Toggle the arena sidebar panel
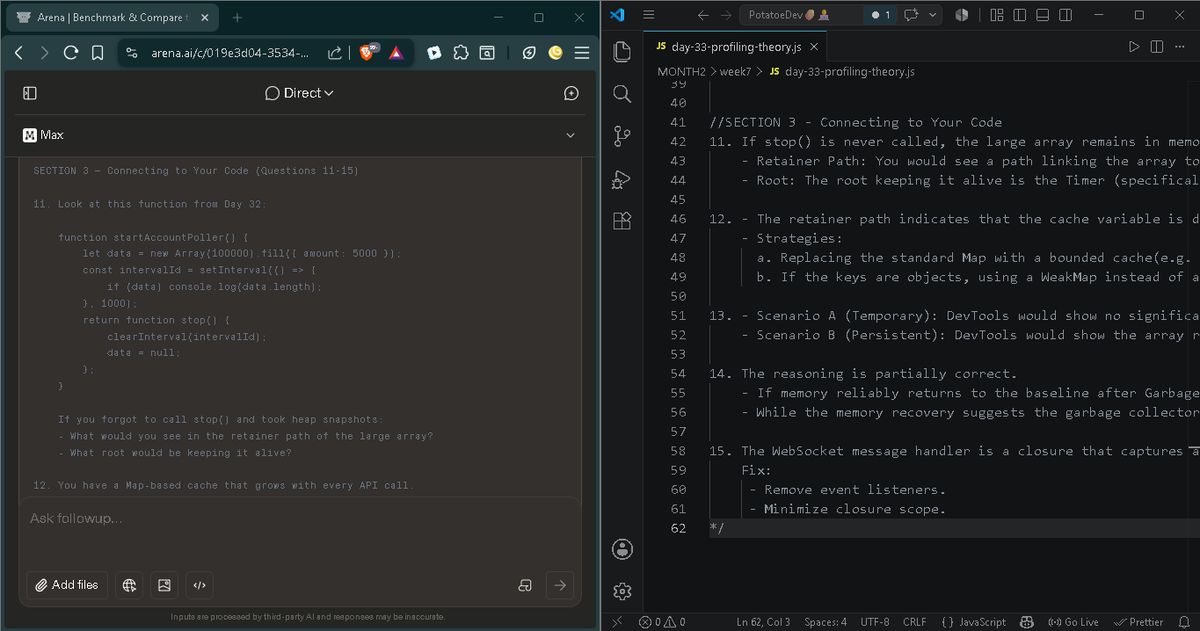The width and height of the screenshot is (1200, 631). click(x=30, y=93)
